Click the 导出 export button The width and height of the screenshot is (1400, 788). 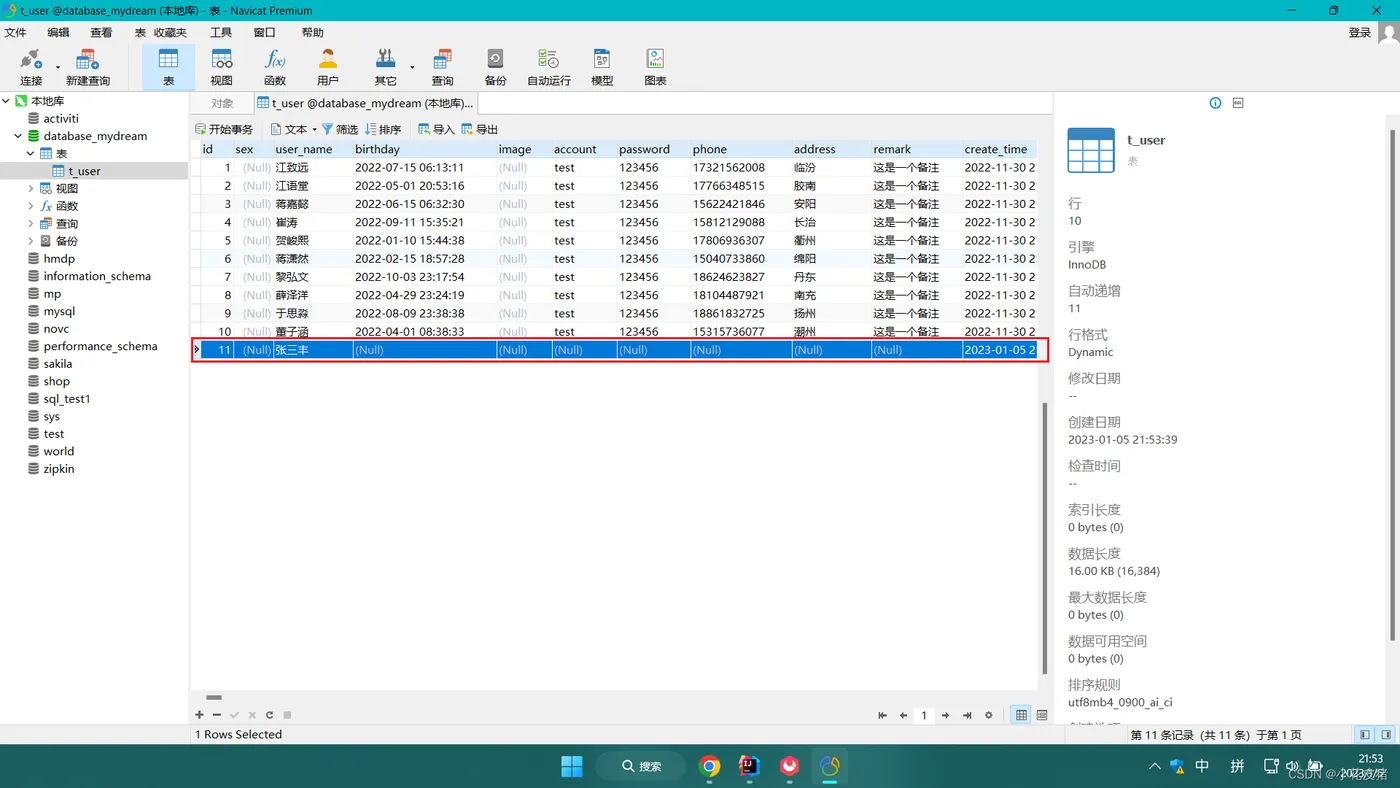pos(480,129)
